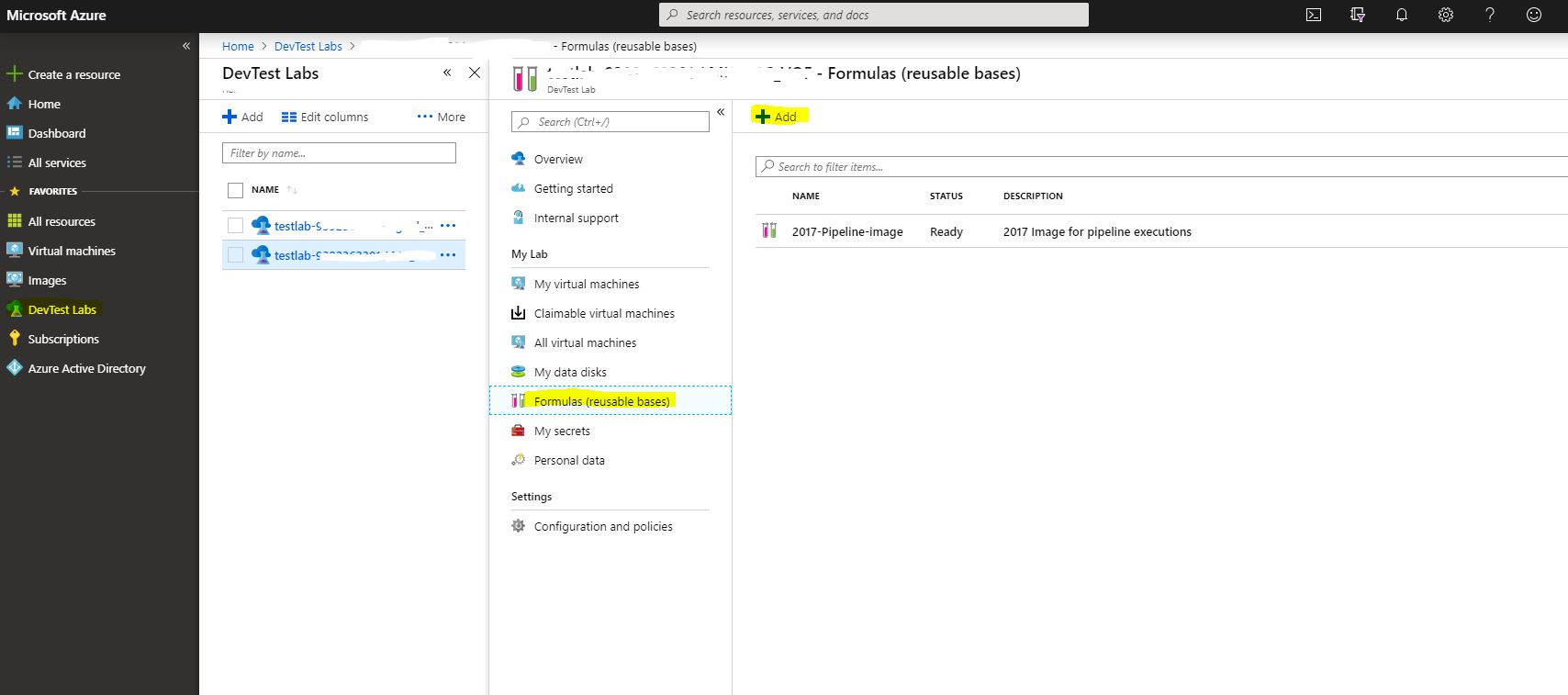Click the Dashboard icon in the sidebar
The height and width of the screenshot is (695, 1568).
[14, 133]
